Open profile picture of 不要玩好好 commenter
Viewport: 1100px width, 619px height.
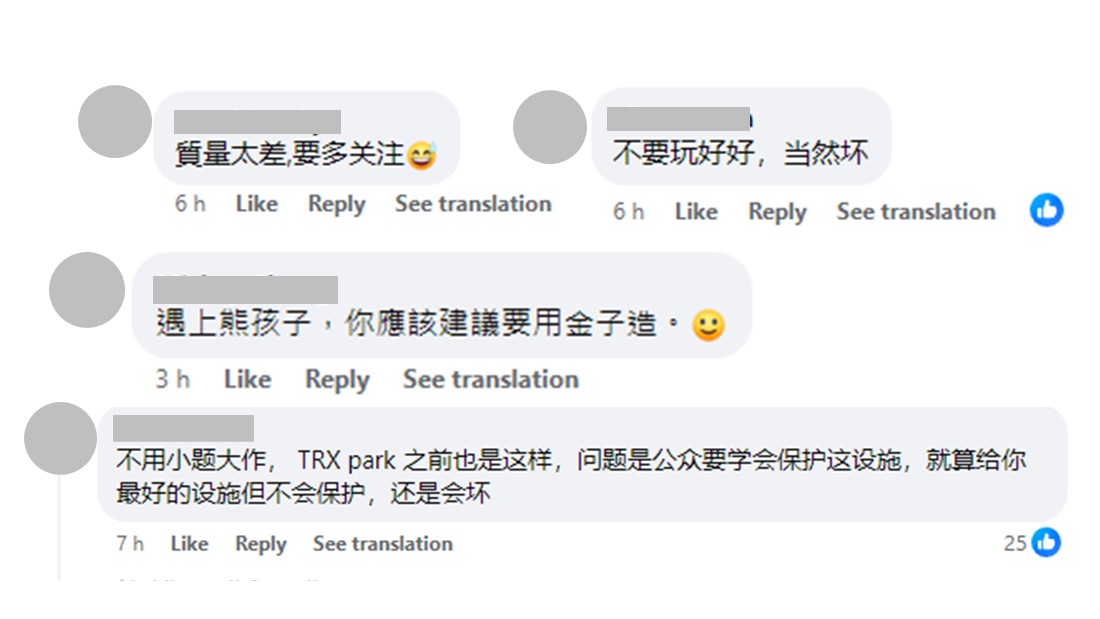(549, 127)
